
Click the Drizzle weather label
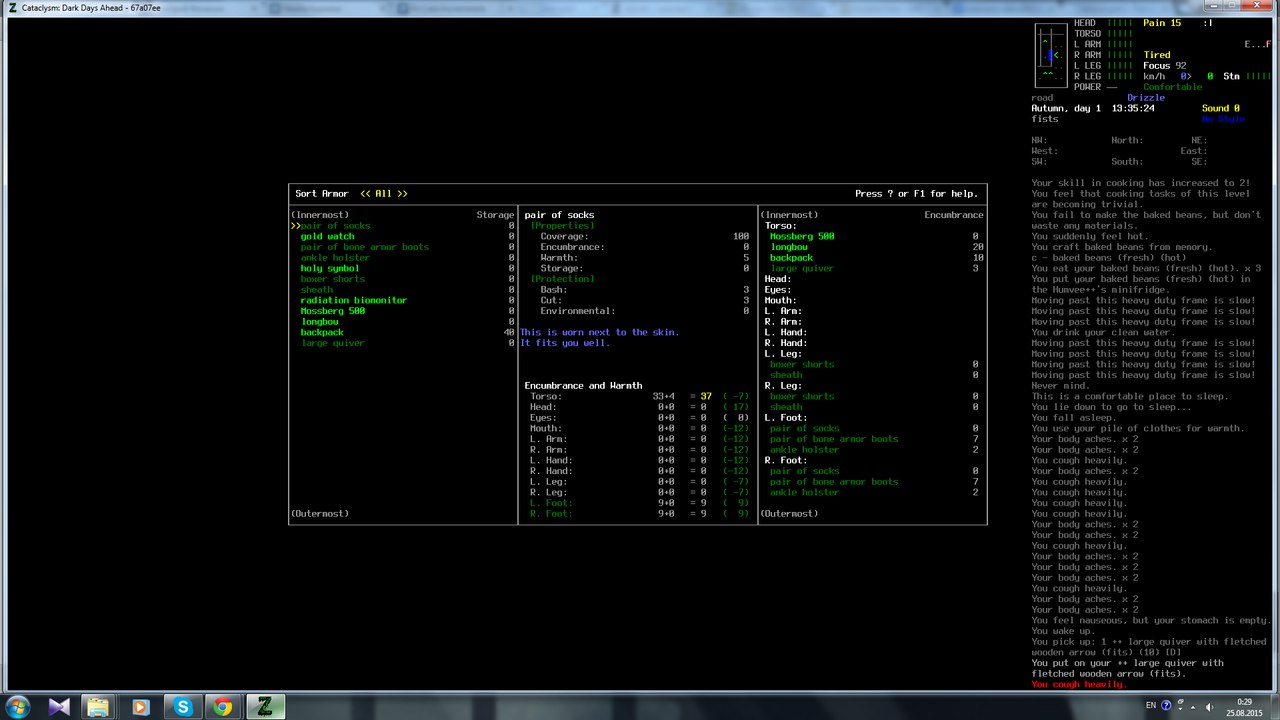point(1146,98)
